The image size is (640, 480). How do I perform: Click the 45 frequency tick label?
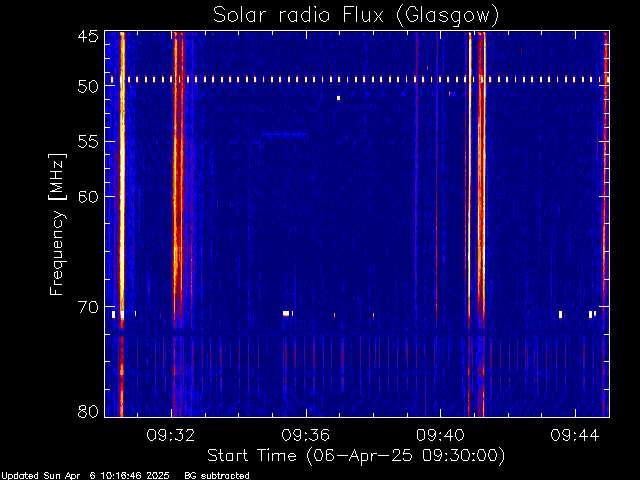(x=88, y=36)
